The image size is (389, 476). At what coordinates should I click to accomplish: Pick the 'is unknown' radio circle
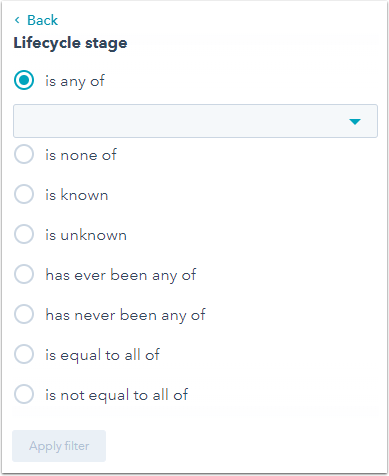(24, 234)
